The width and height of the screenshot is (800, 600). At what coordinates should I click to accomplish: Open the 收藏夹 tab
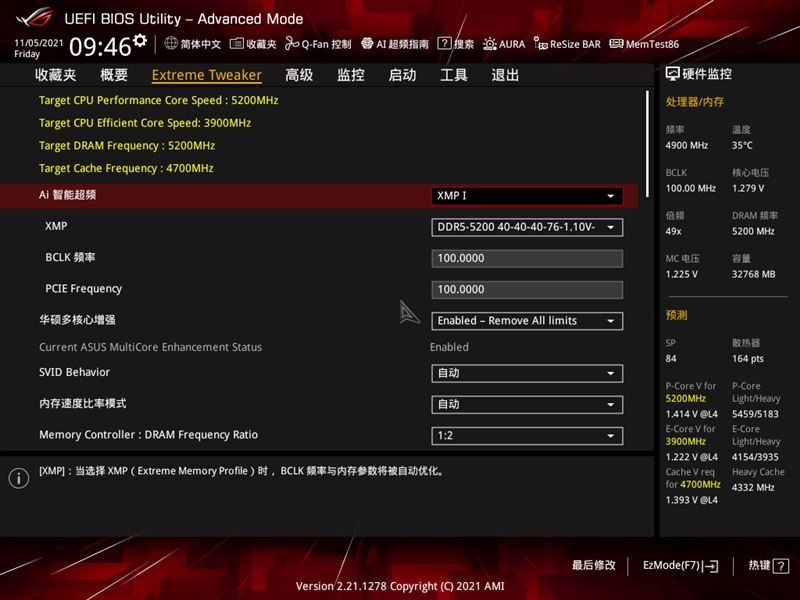coord(56,76)
